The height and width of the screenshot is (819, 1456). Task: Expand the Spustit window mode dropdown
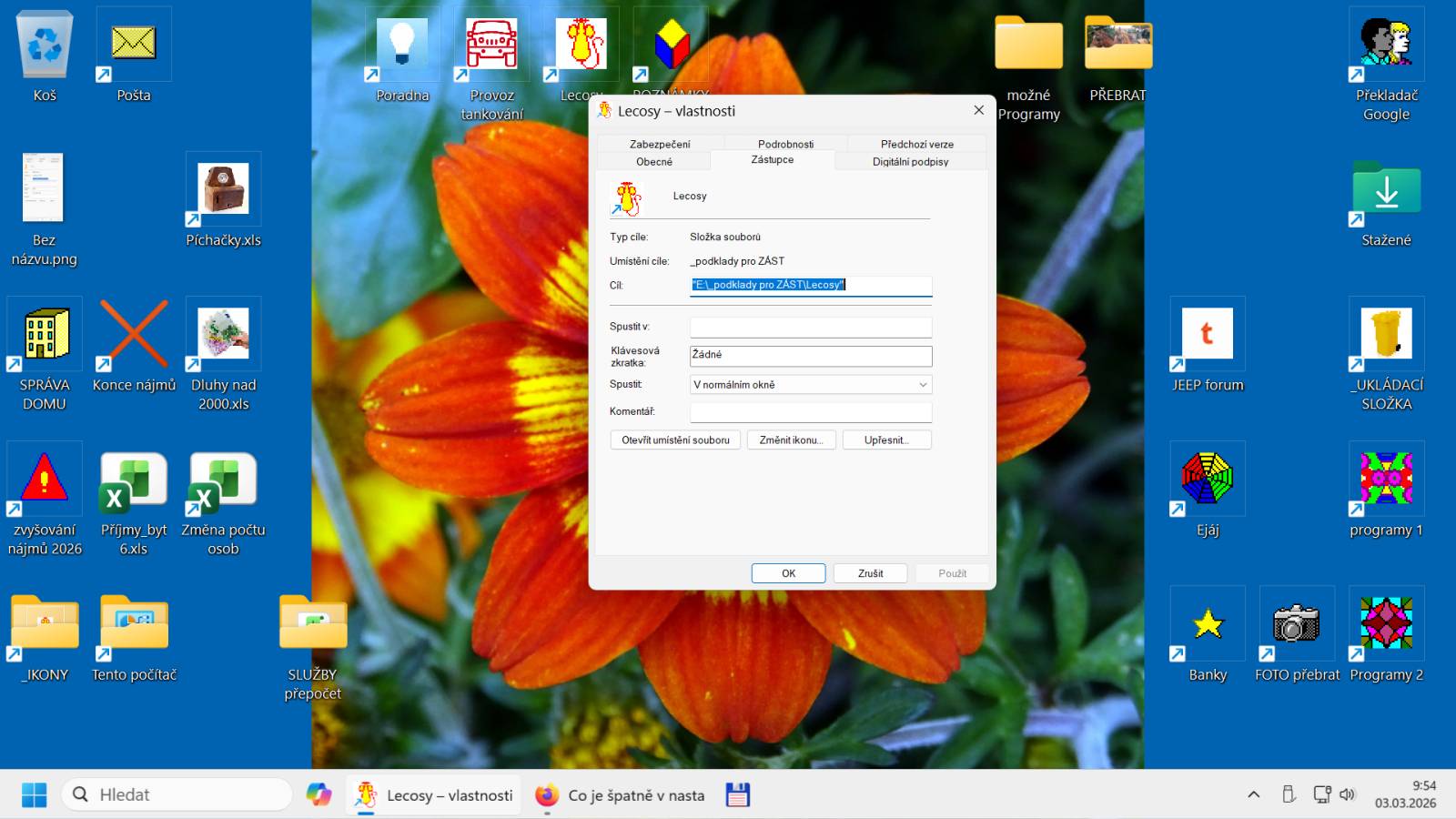click(810, 385)
